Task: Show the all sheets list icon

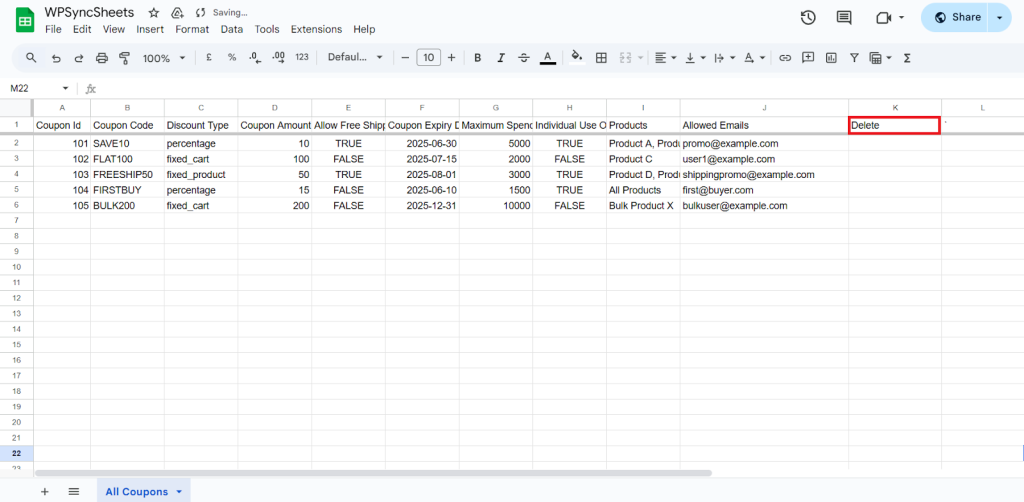Action: (74, 492)
